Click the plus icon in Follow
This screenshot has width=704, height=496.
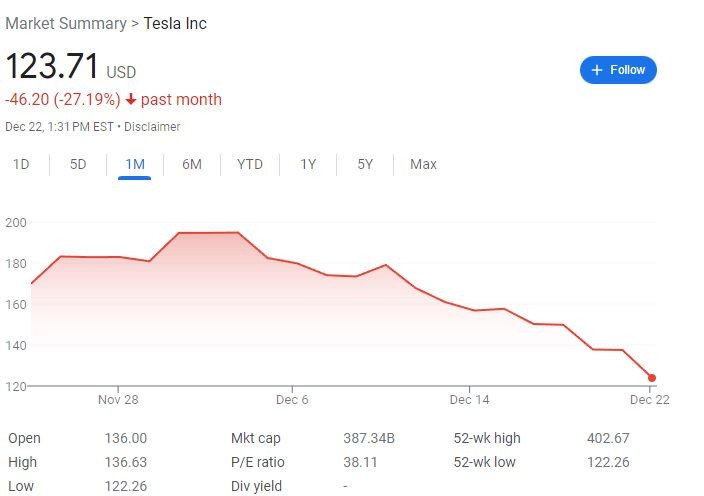(597, 70)
